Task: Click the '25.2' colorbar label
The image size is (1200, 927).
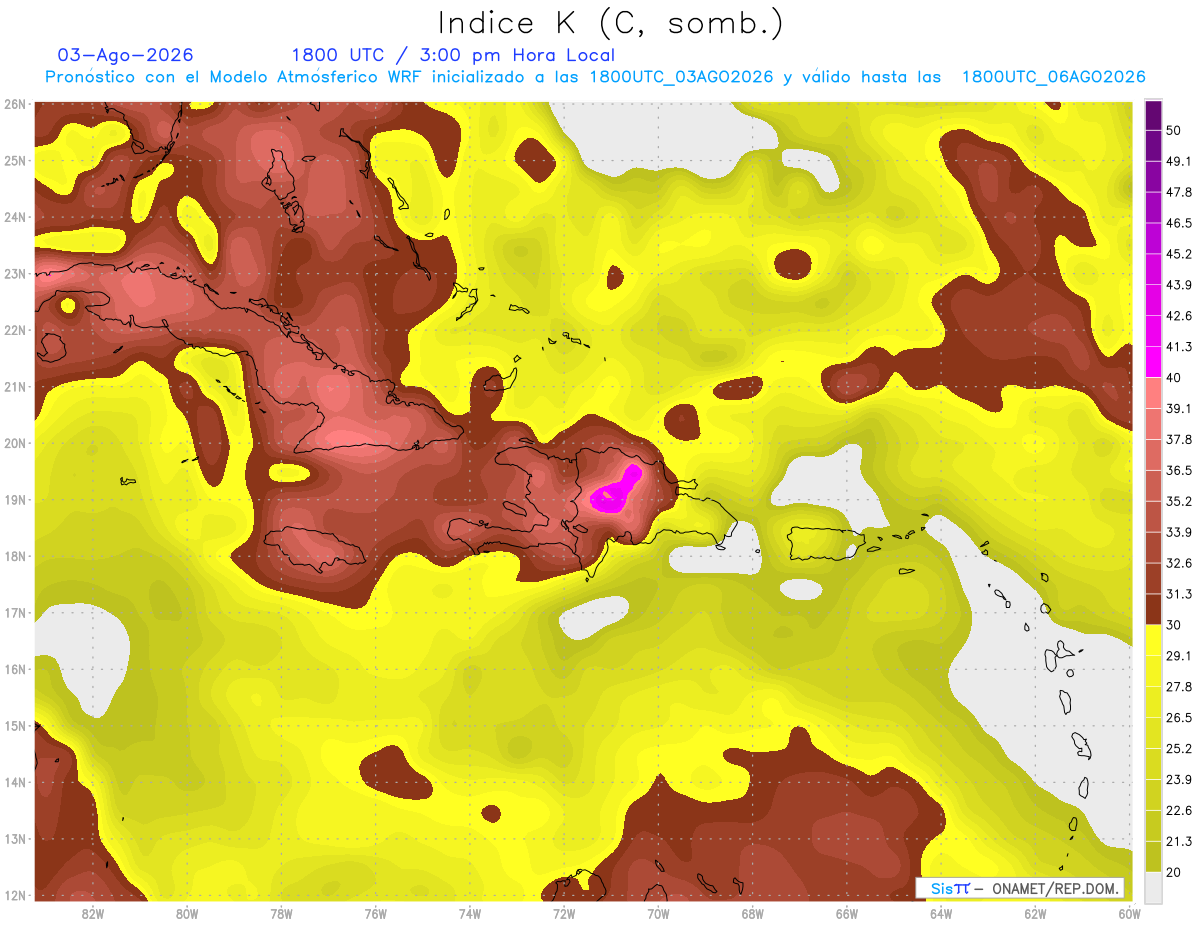Action: [1179, 748]
